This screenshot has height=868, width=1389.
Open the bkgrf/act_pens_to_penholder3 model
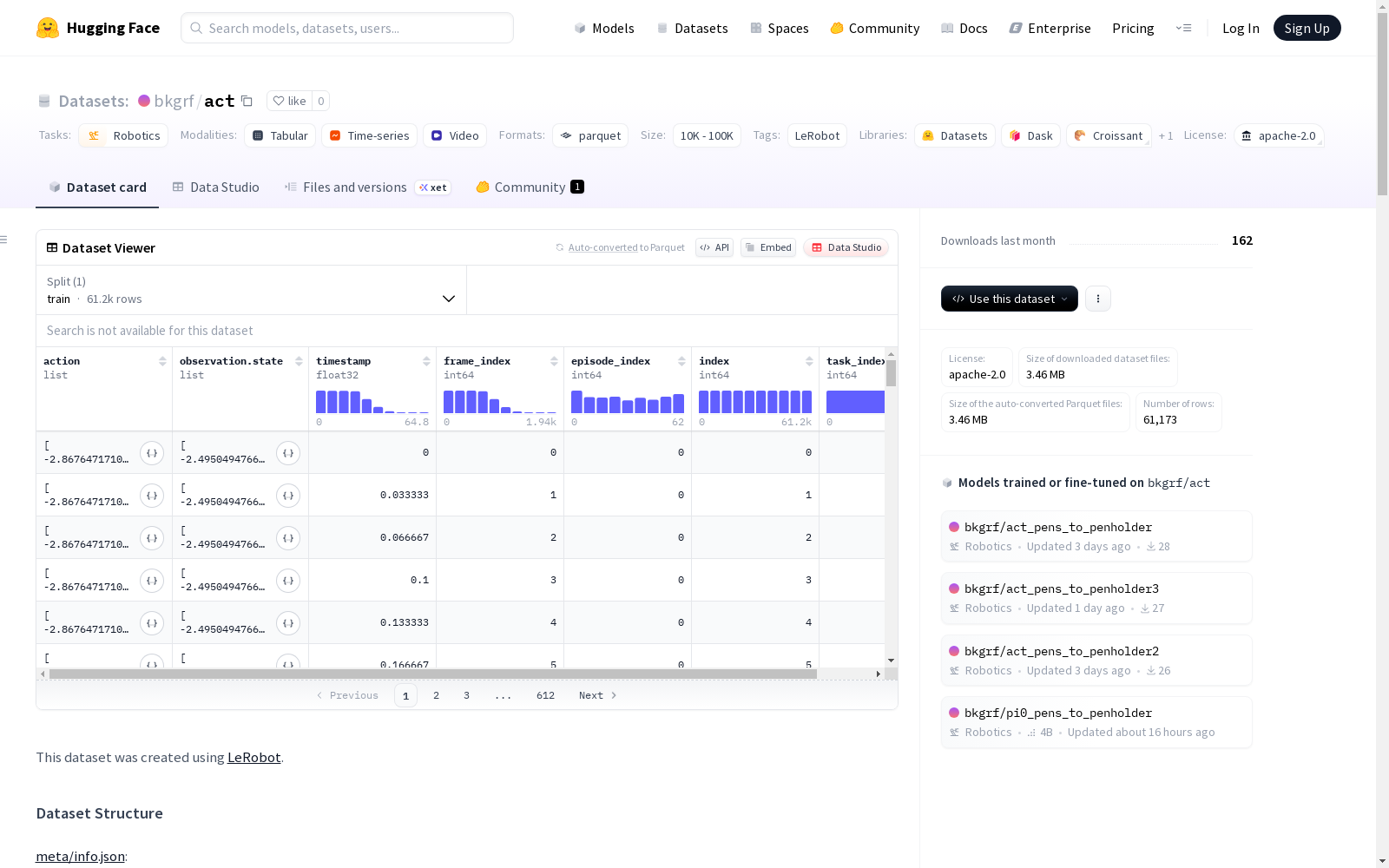pos(1096,598)
